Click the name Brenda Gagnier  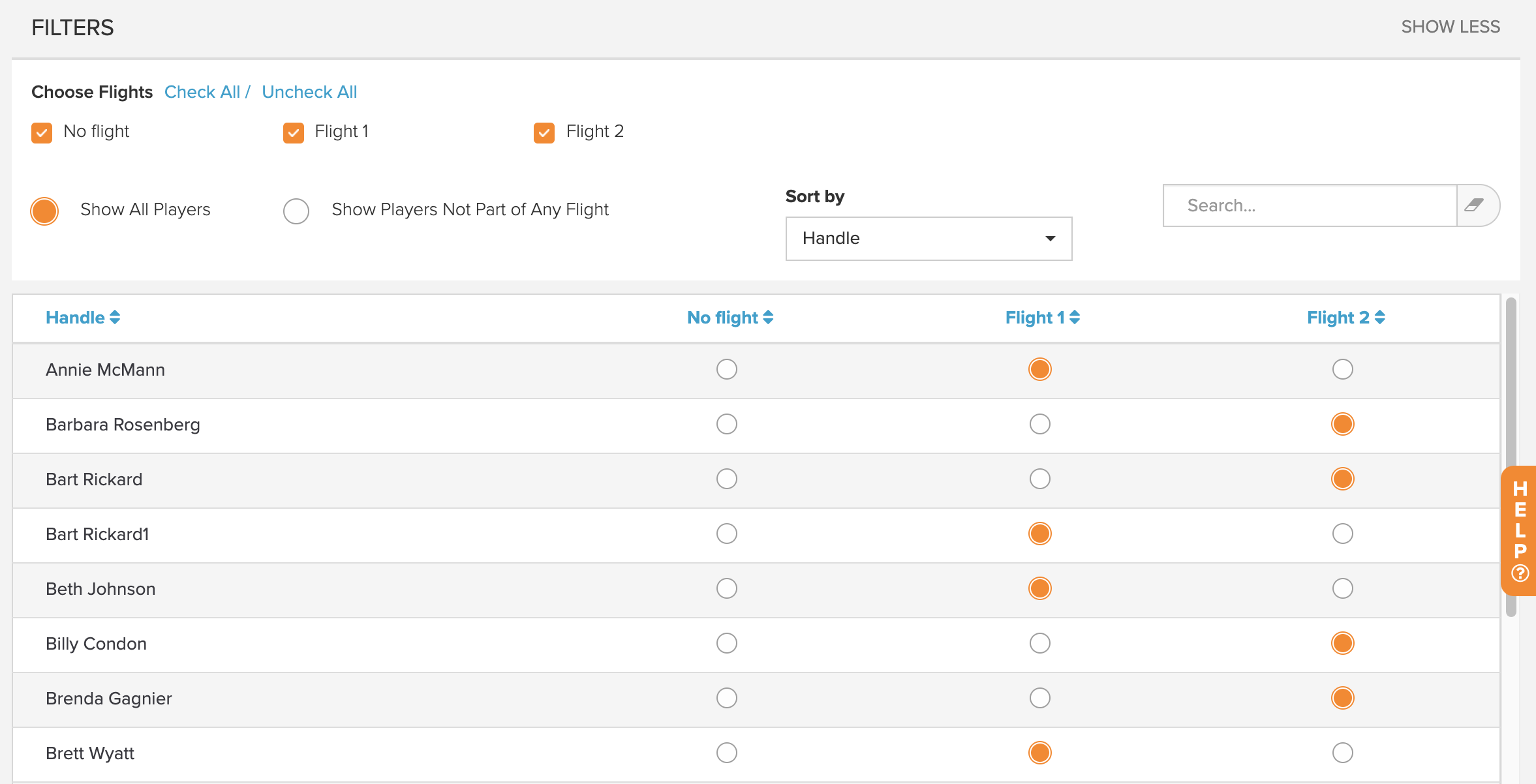pyautogui.click(x=109, y=699)
